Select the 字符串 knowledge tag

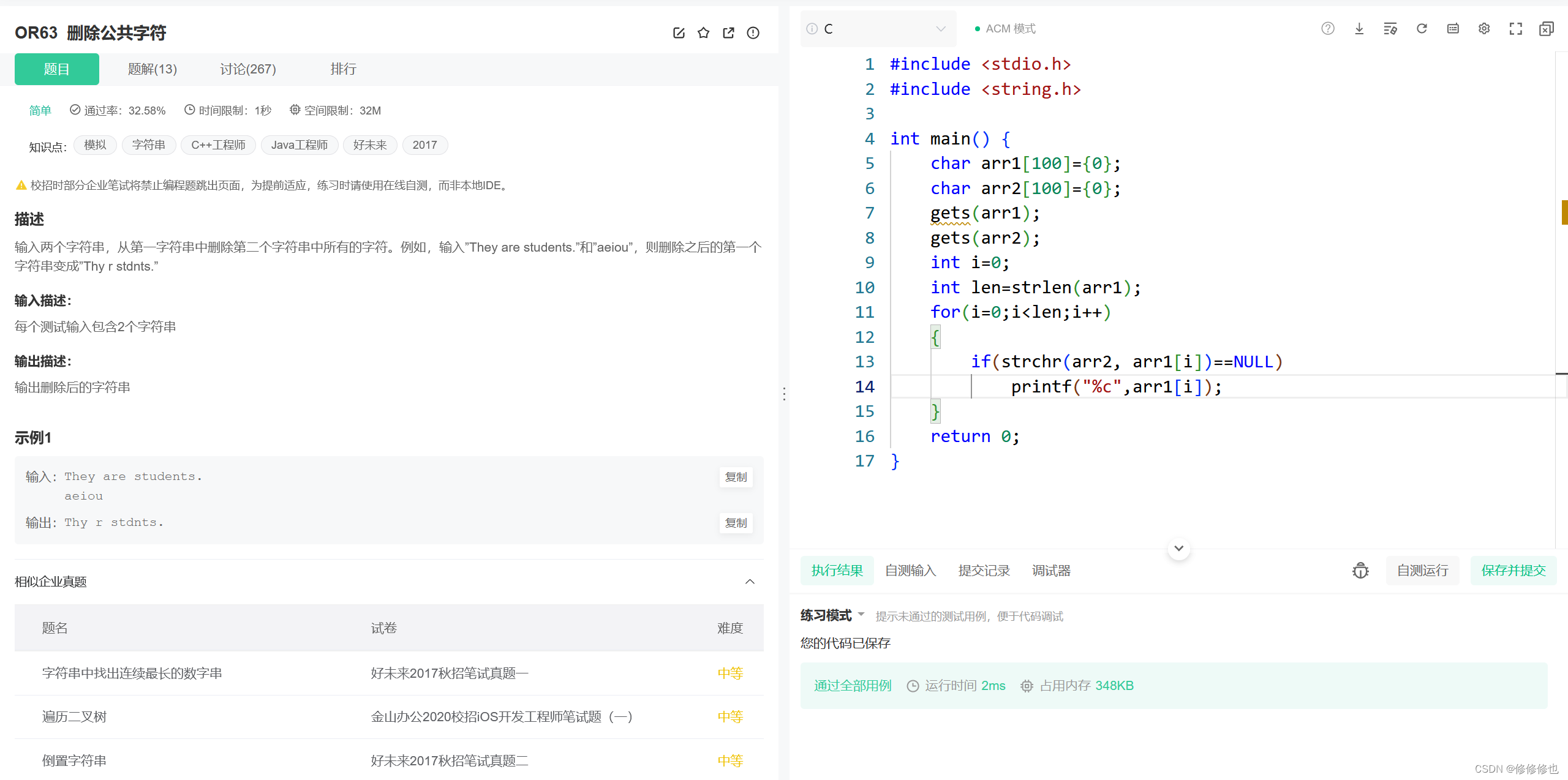(149, 145)
